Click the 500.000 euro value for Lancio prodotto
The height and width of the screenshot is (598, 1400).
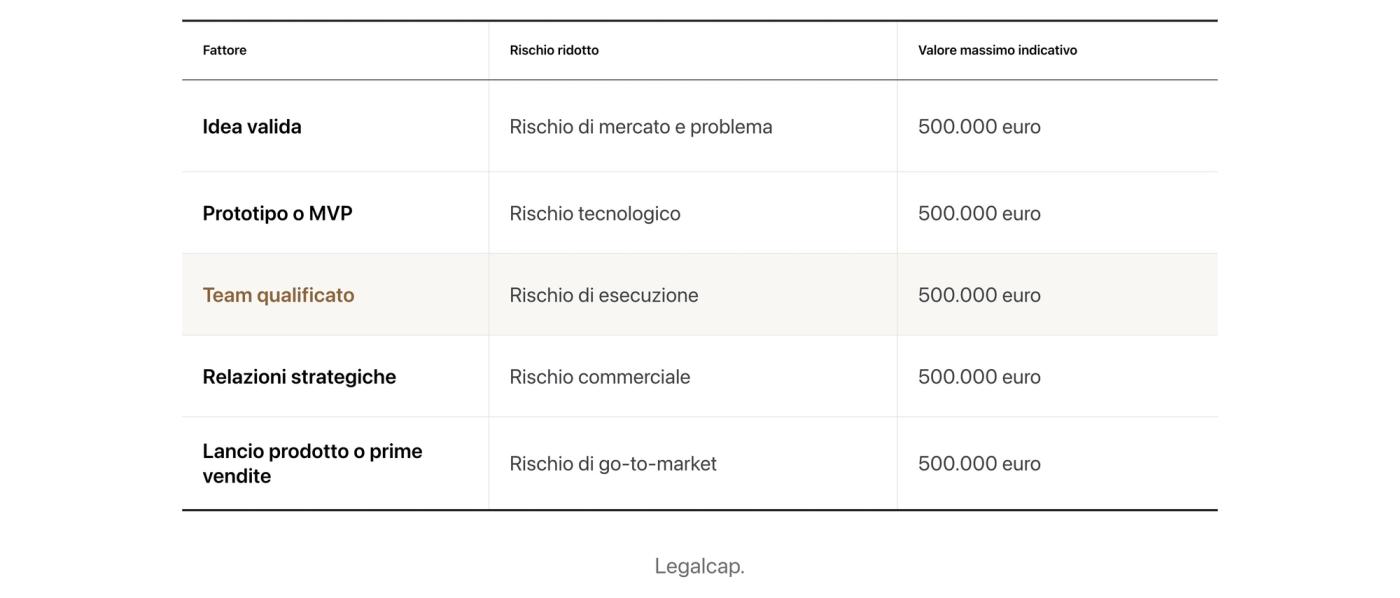click(x=979, y=464)
